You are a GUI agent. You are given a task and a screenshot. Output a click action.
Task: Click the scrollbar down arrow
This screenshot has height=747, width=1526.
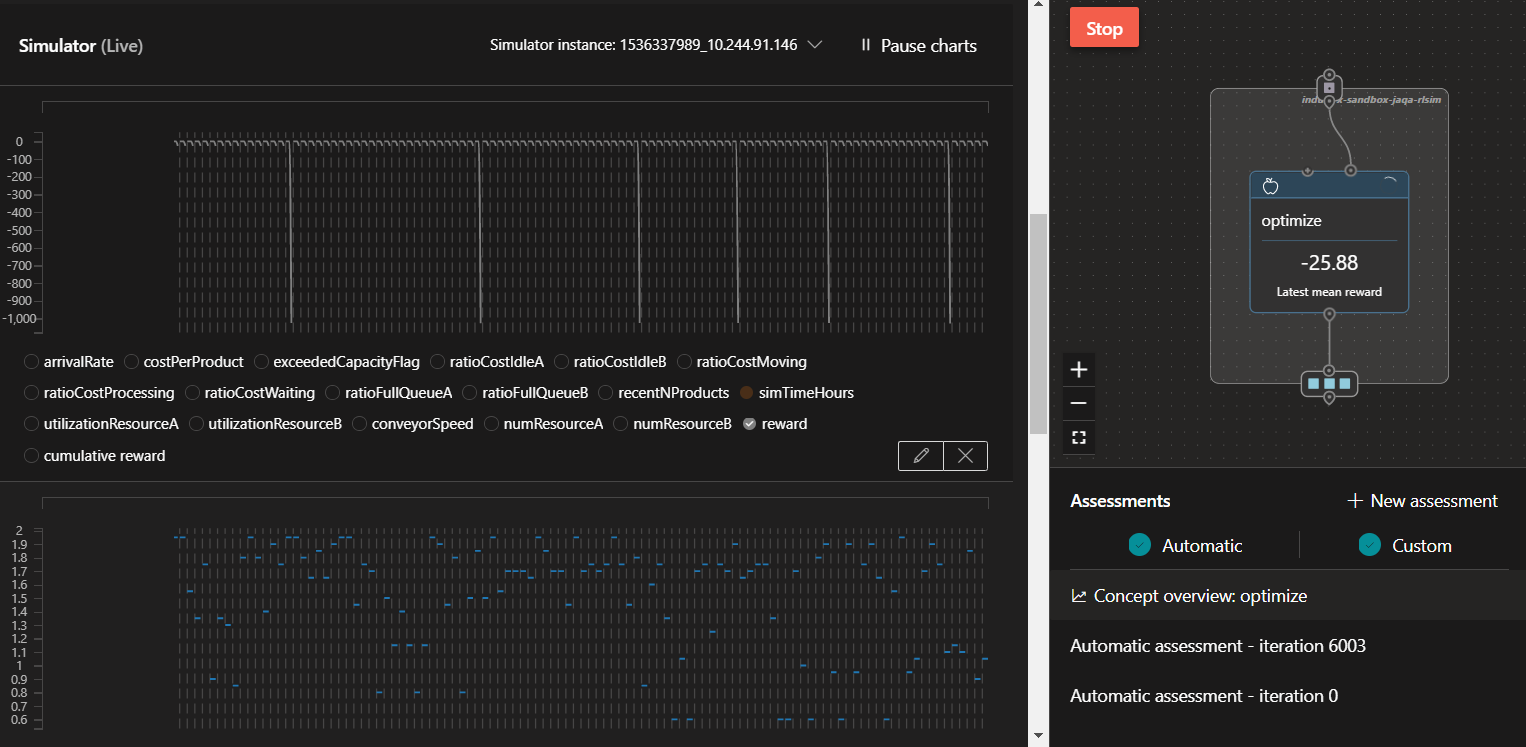pos(1038,737)
